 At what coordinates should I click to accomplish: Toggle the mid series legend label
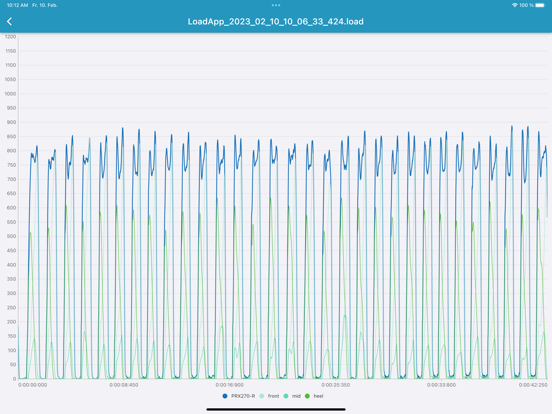coord(296,396)
